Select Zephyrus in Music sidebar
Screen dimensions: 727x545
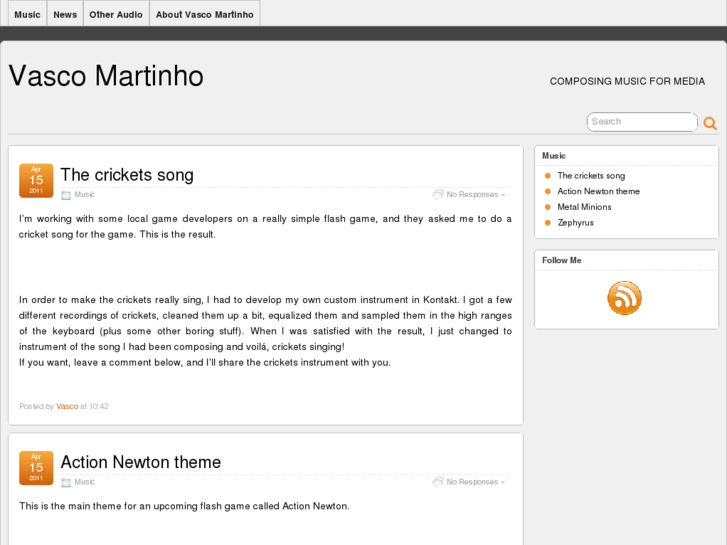[575, 223]
